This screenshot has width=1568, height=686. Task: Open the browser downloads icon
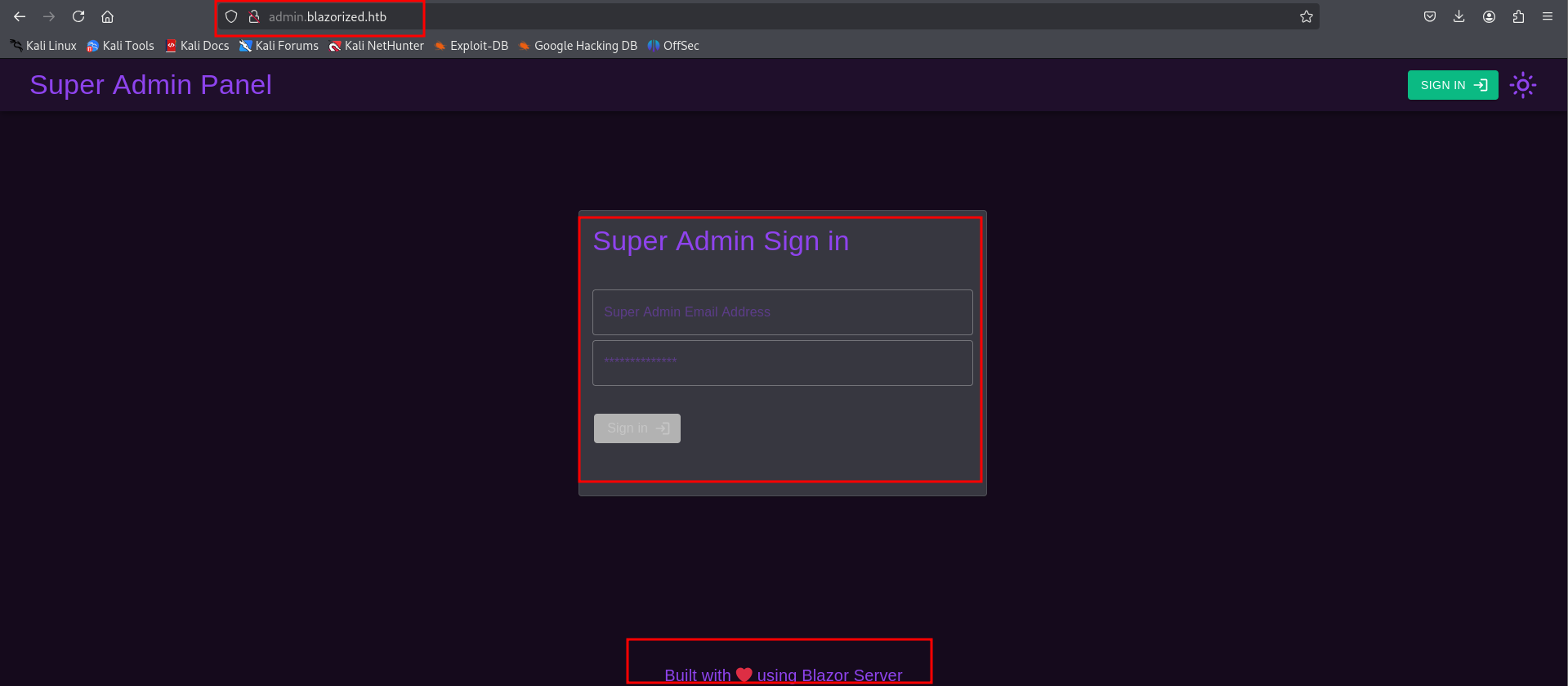(1459, 16)
